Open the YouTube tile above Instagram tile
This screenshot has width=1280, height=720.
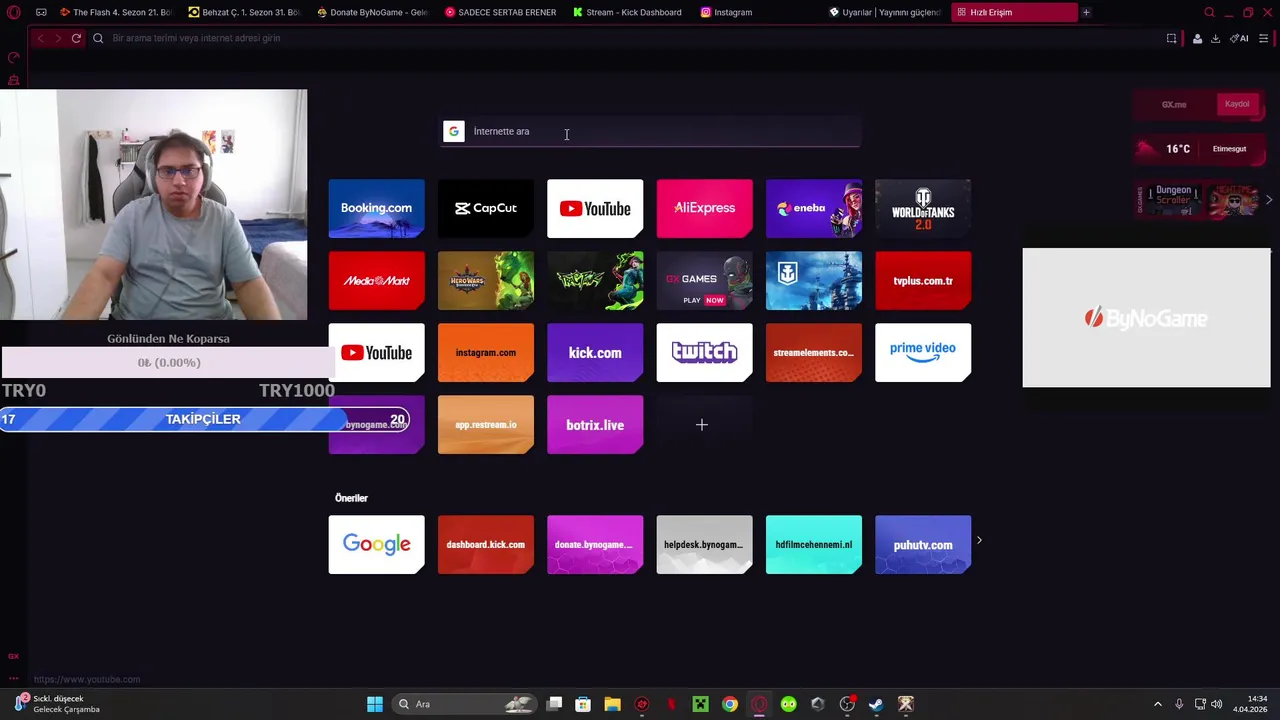point(376,352)
